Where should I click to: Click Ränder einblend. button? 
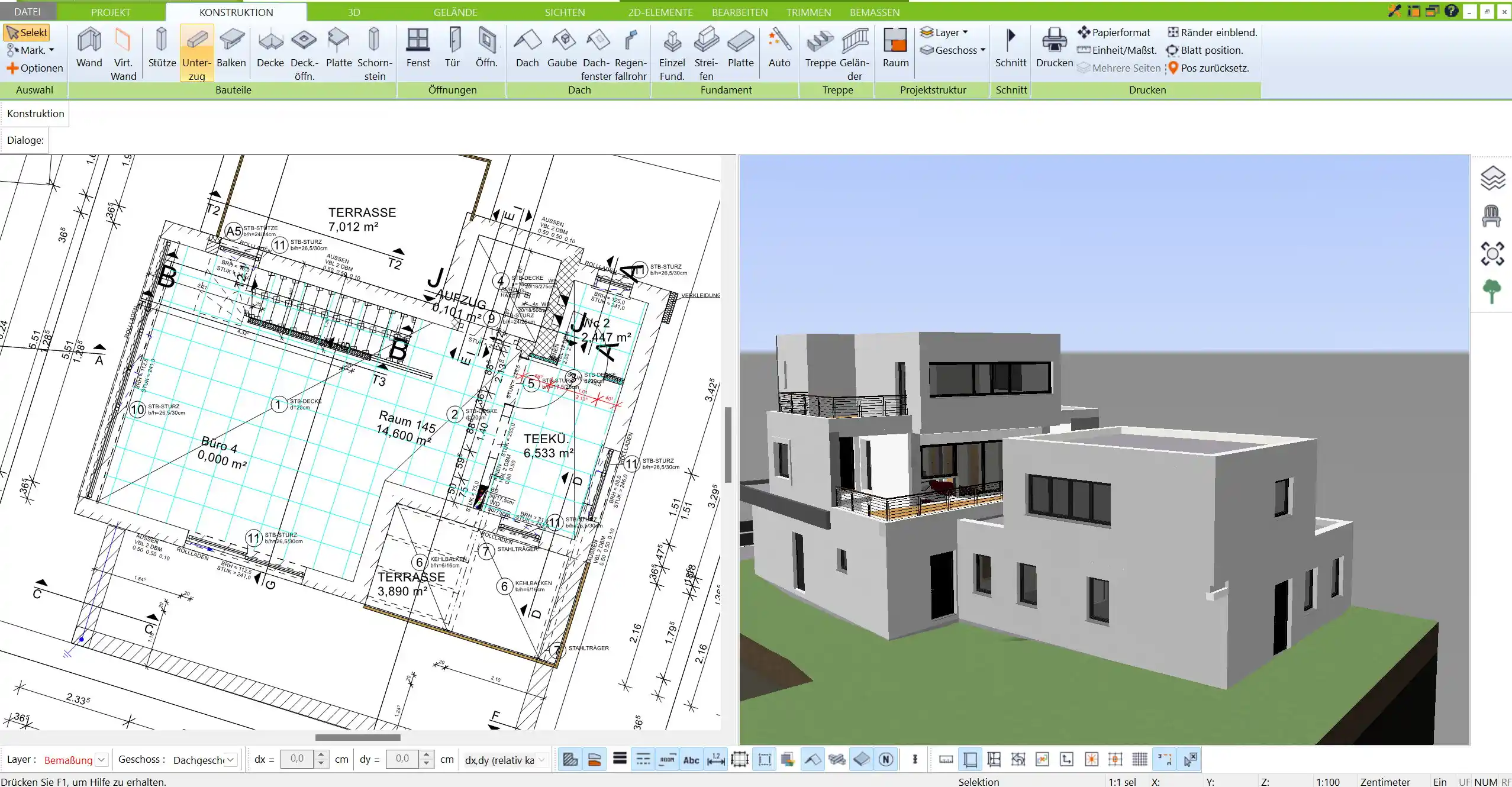[x=1213, y=33]
